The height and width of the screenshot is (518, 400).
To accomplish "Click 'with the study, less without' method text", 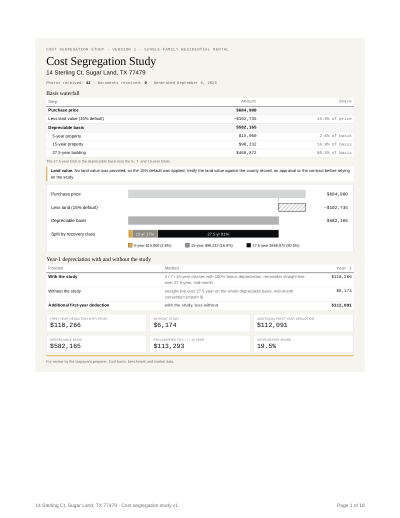I will pos(191,305).
